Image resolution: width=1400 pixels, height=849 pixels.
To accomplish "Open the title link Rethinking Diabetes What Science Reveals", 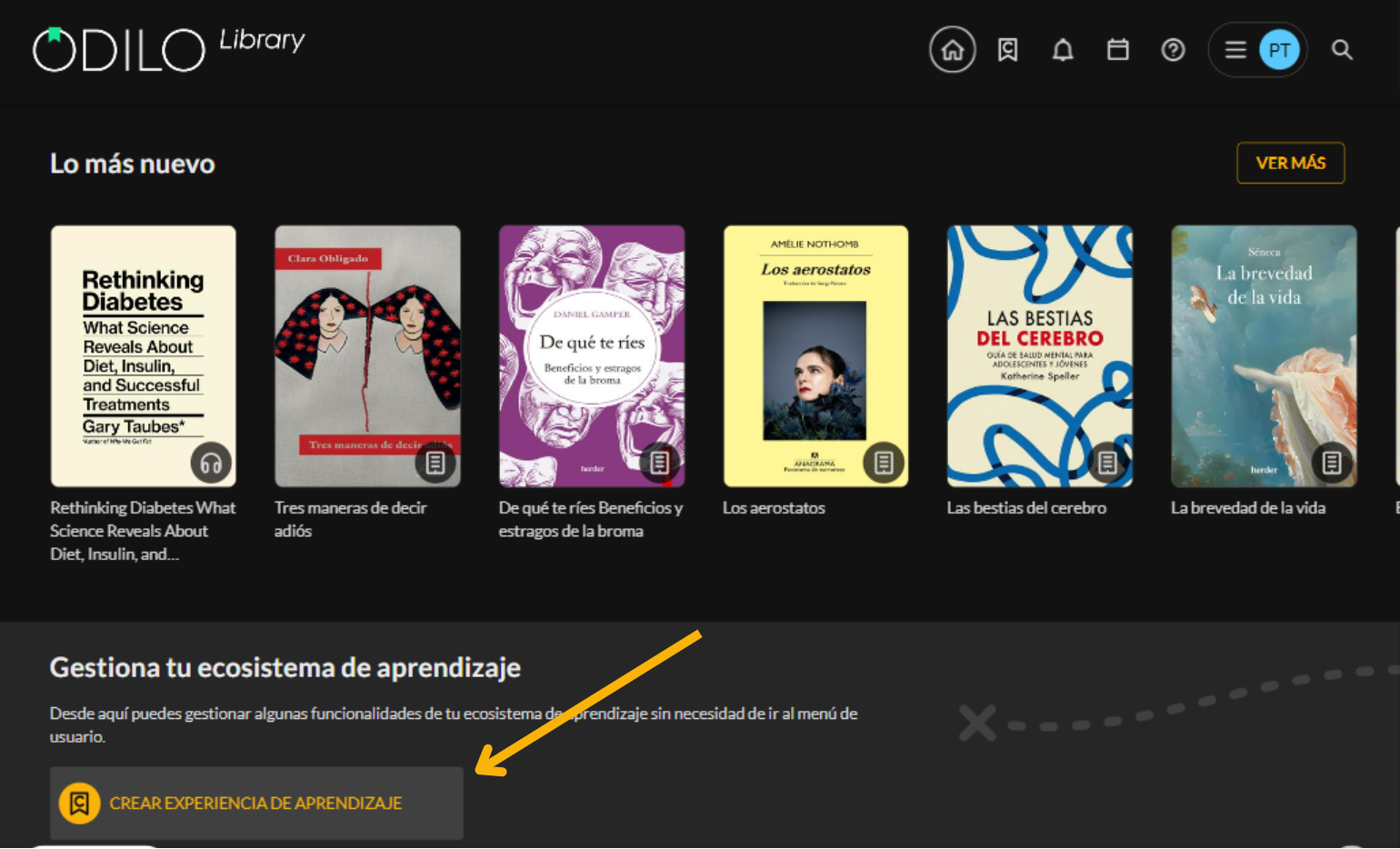I will pyautogui.click(x=143, y=531).
